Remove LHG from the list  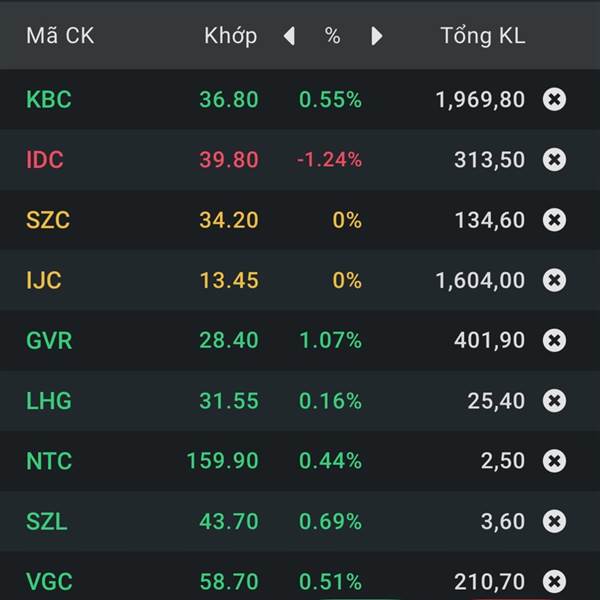554,401
